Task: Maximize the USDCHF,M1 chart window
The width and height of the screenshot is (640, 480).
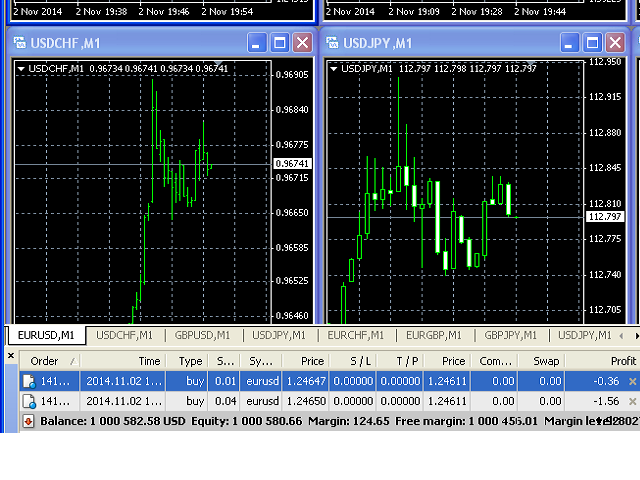Action: pyautogui.click(x=280, y=43)
